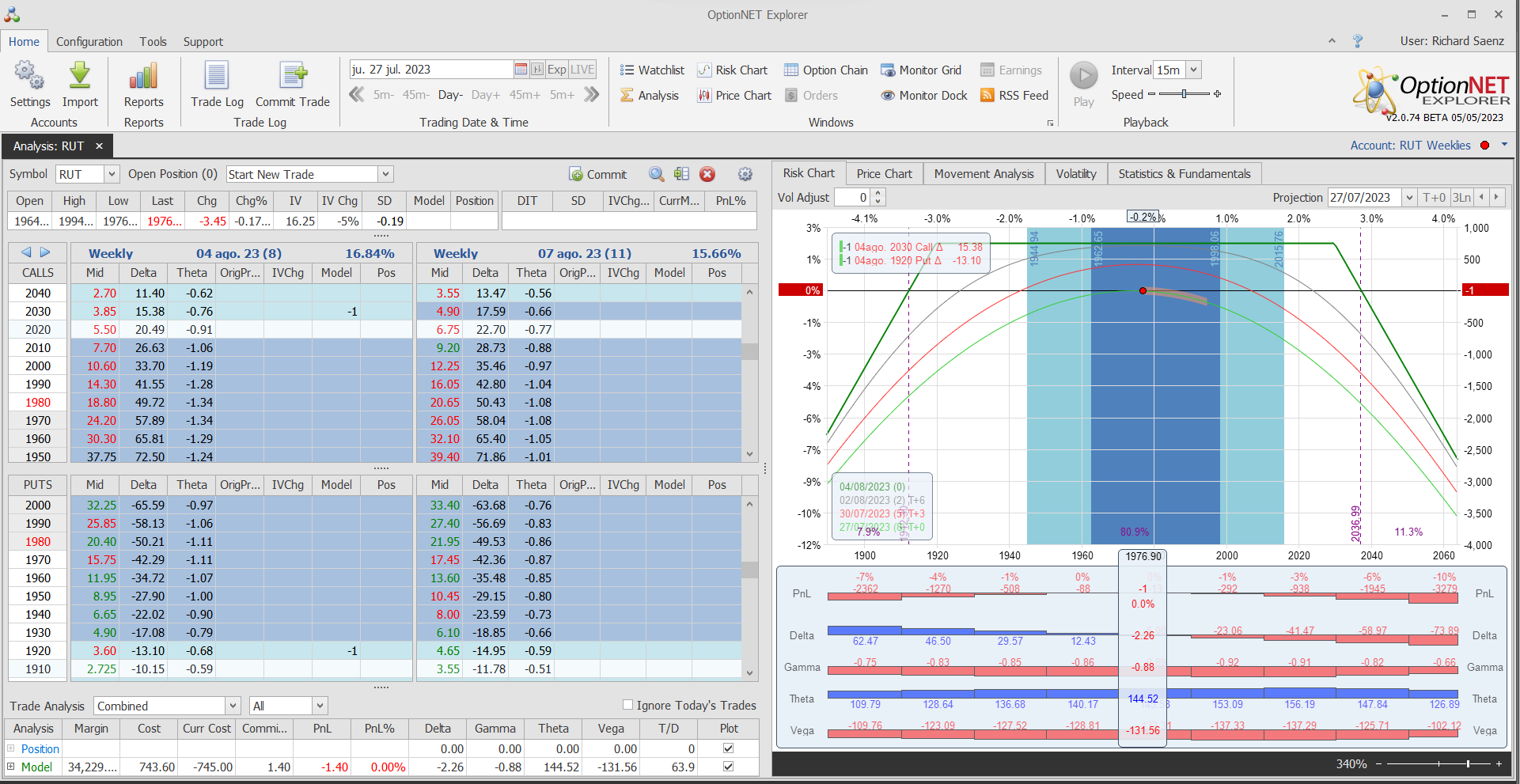Image resolution: width=1520 pixels, height=784 pixels.
Task: Open the analysis panel gear settings icon
Action: pos(745,174)
